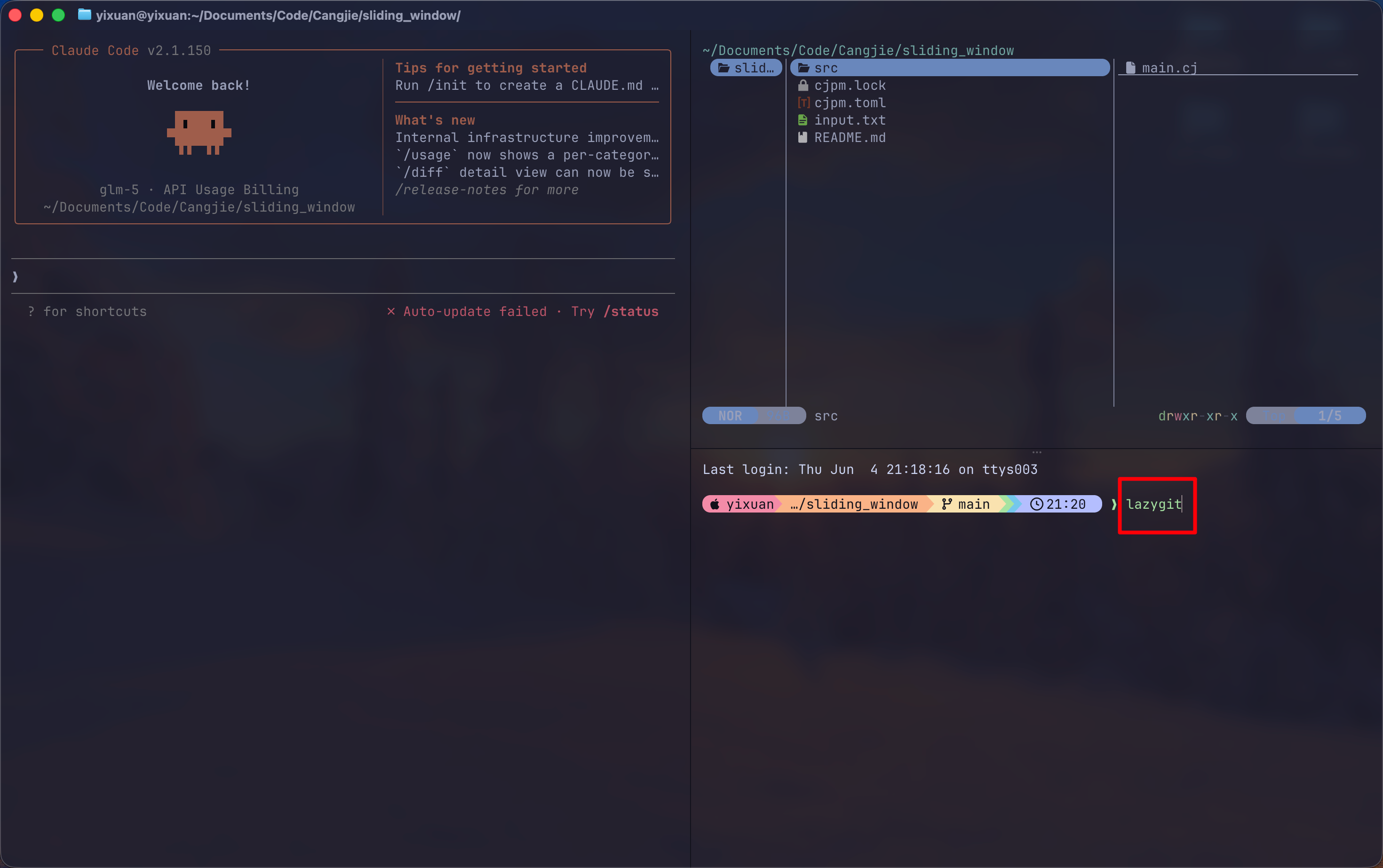Click the 'Internal infrastructure improvem…' line
Screen dimensions: 1383x868
[527, 138]
